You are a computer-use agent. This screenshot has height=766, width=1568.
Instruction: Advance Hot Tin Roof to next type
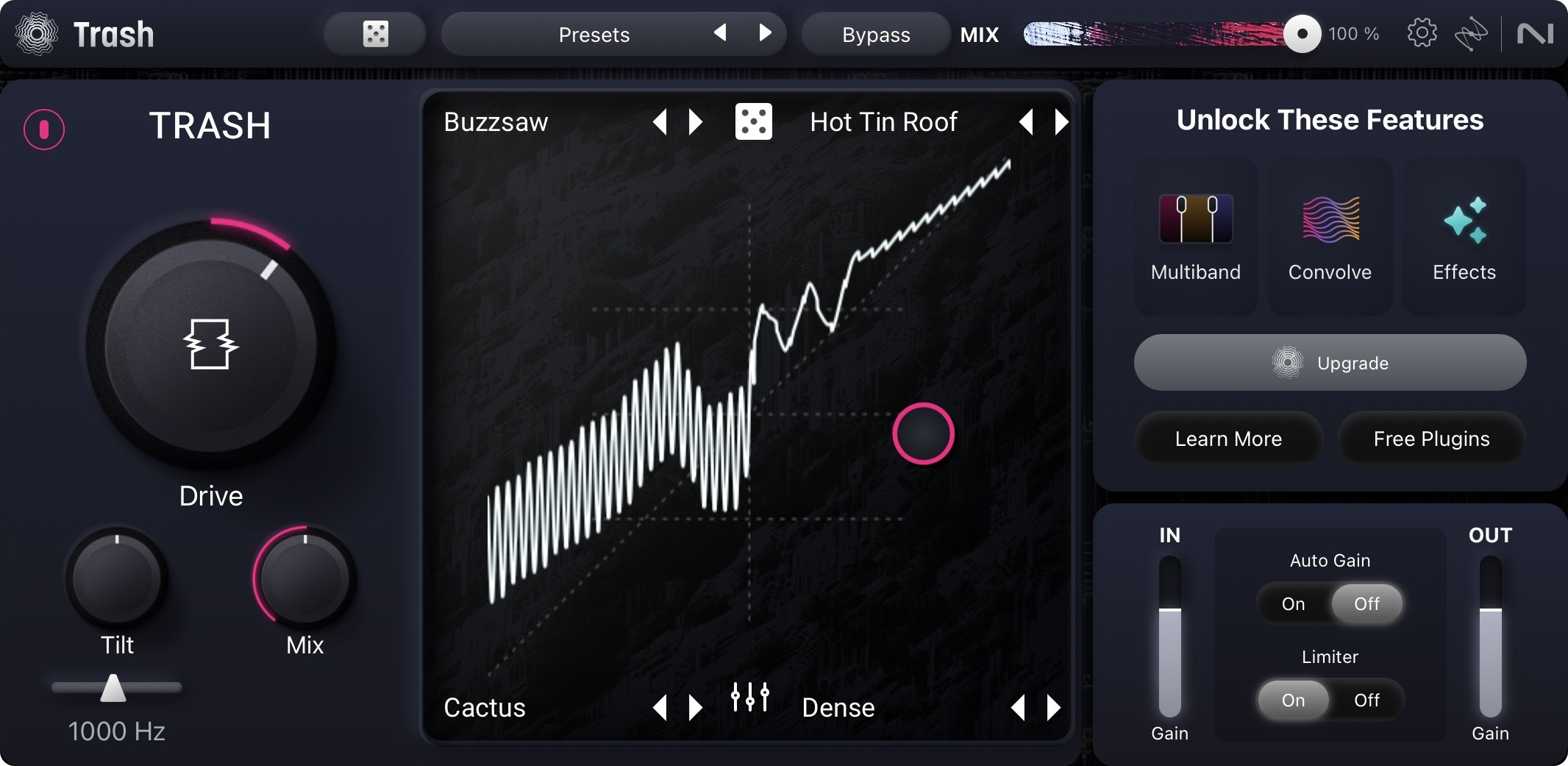pos(1061,122)
